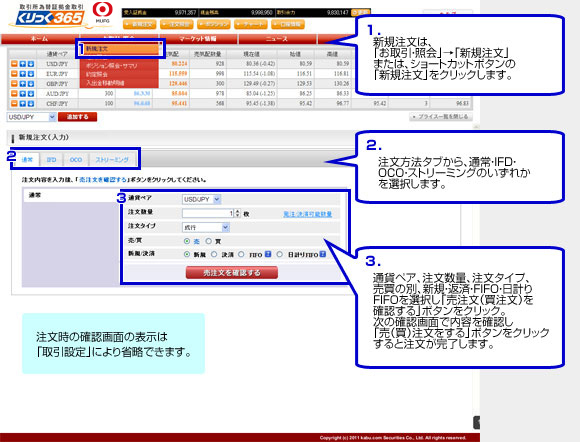Remove GBP/JPY row with orange minus icon

[x=14, y=84]
